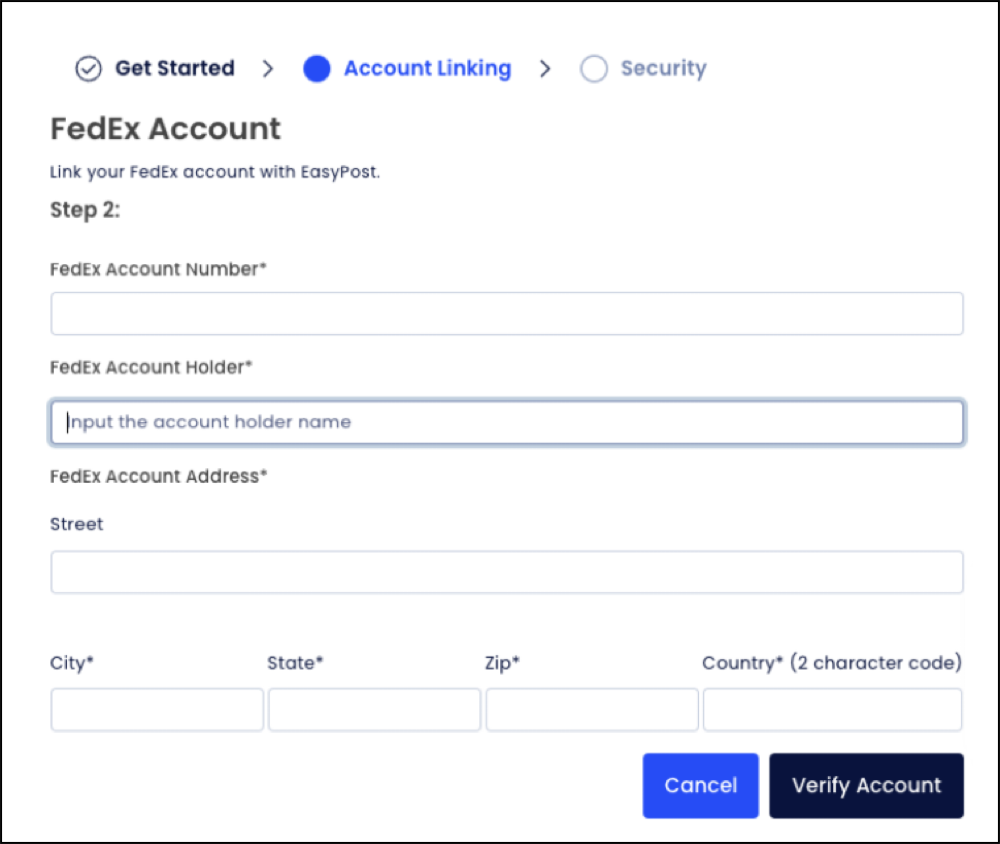
Task: Focus the Street address field
Action: (507, 572)
